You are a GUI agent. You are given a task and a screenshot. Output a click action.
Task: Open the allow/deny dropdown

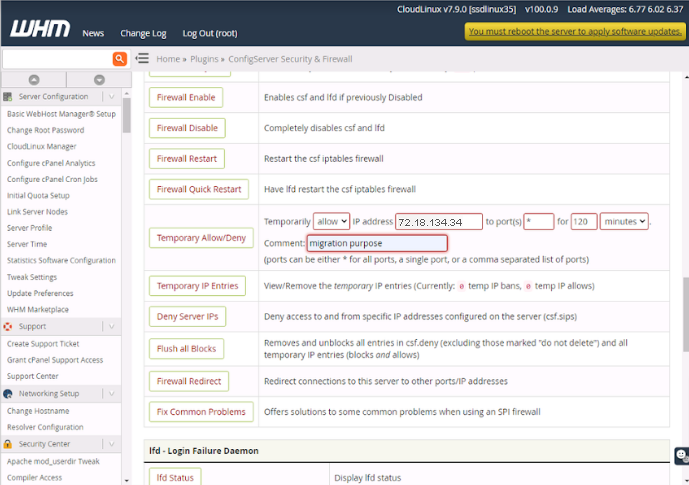[x=331, y=221]
